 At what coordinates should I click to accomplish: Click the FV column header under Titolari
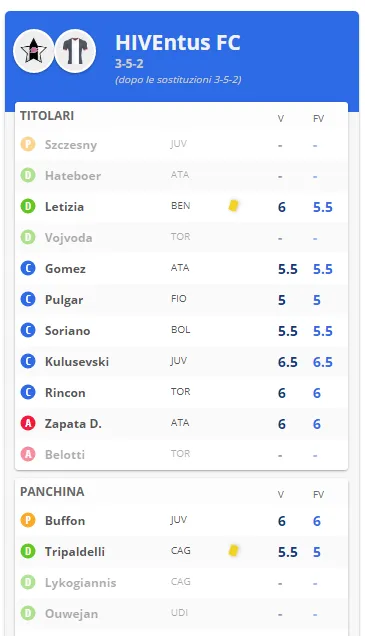318,118
